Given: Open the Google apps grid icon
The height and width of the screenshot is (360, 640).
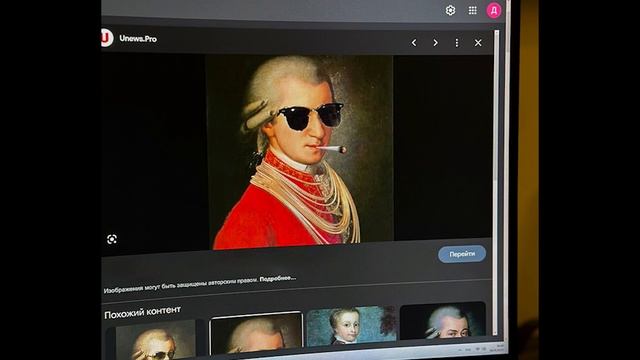Looking at the screenshot, I should click(x=472, y=10).
